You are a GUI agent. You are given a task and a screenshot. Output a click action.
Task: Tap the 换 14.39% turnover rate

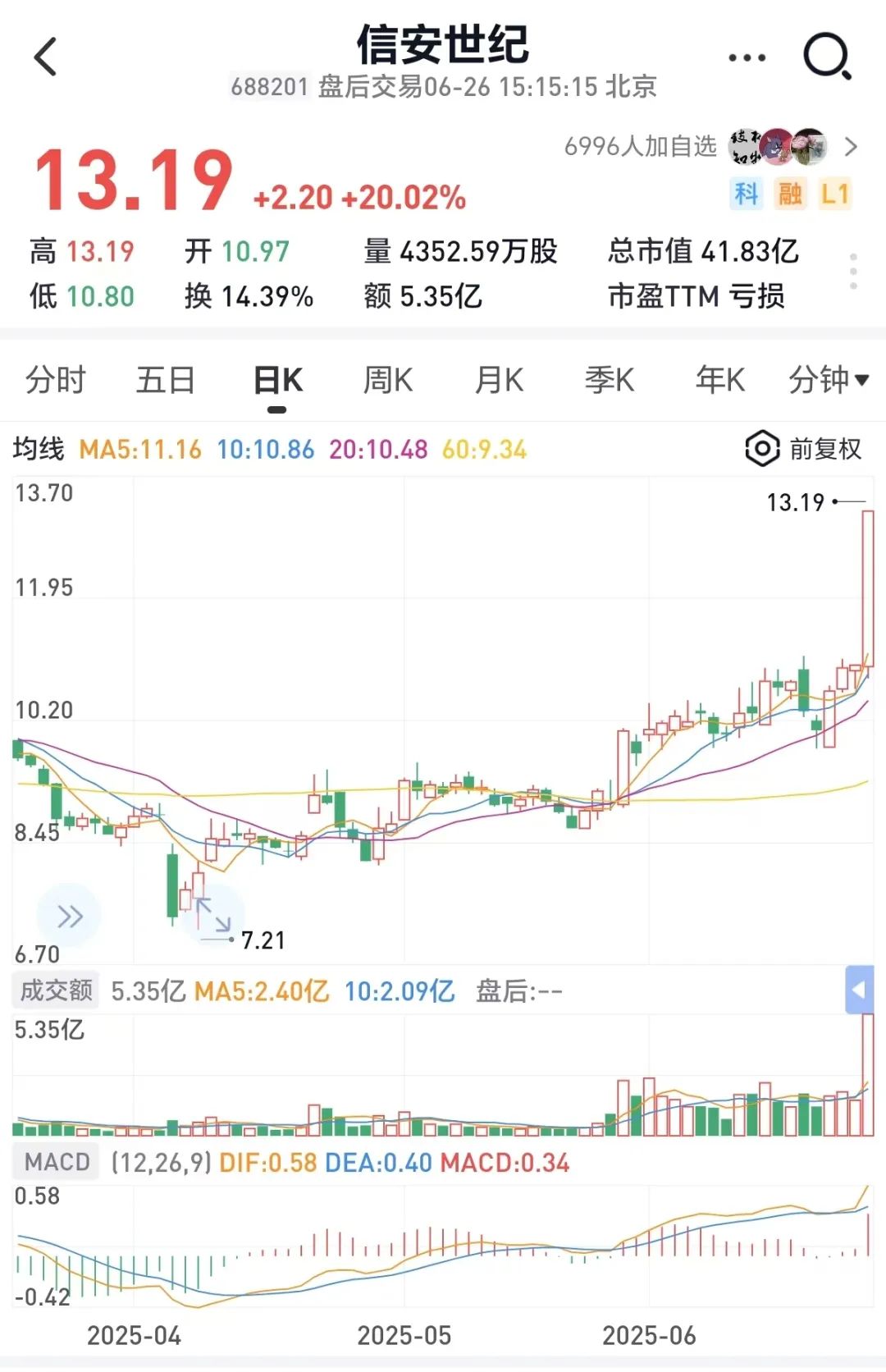(x=249, y=295)
